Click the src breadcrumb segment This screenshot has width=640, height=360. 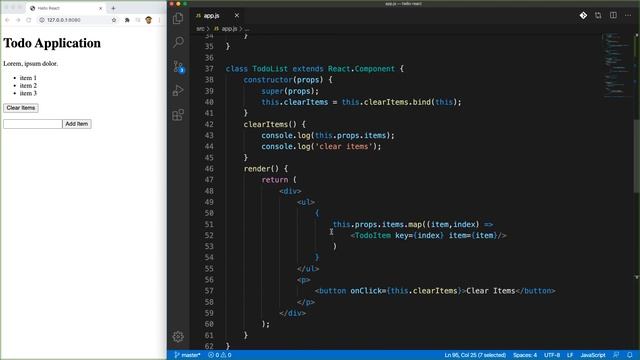[200, 29]
